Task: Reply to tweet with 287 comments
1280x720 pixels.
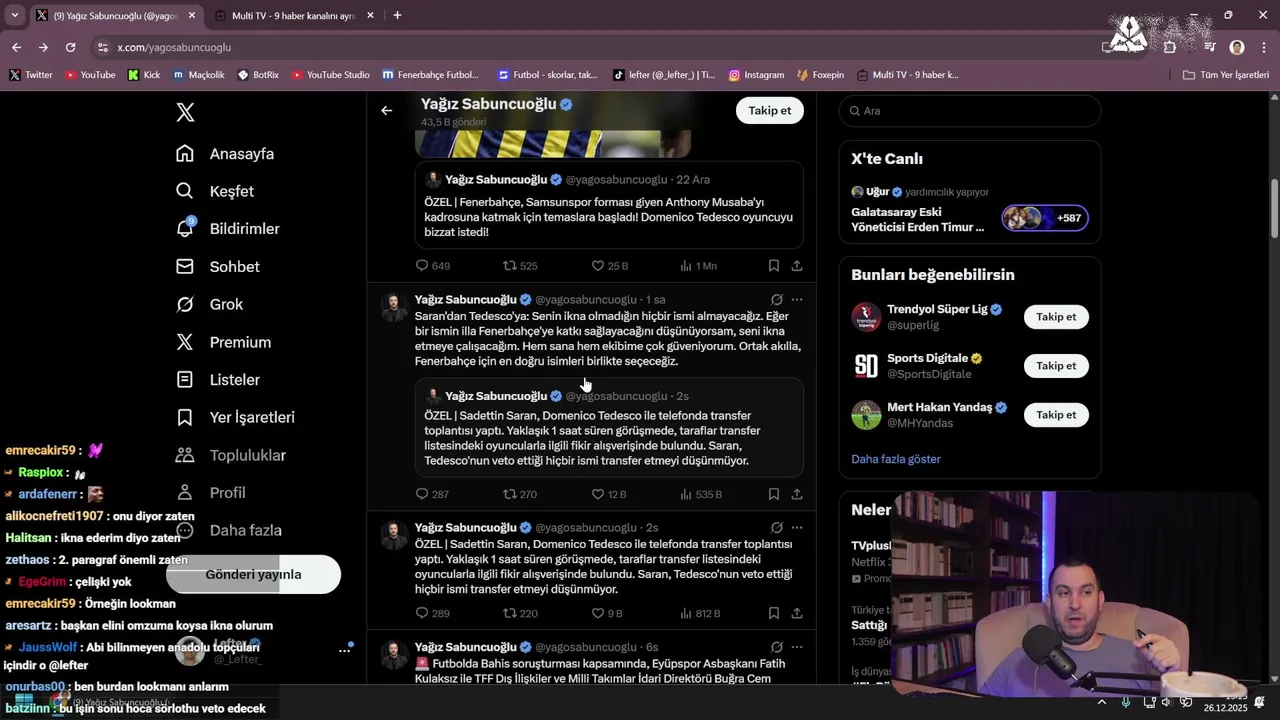Action: (x=432, y=494)
